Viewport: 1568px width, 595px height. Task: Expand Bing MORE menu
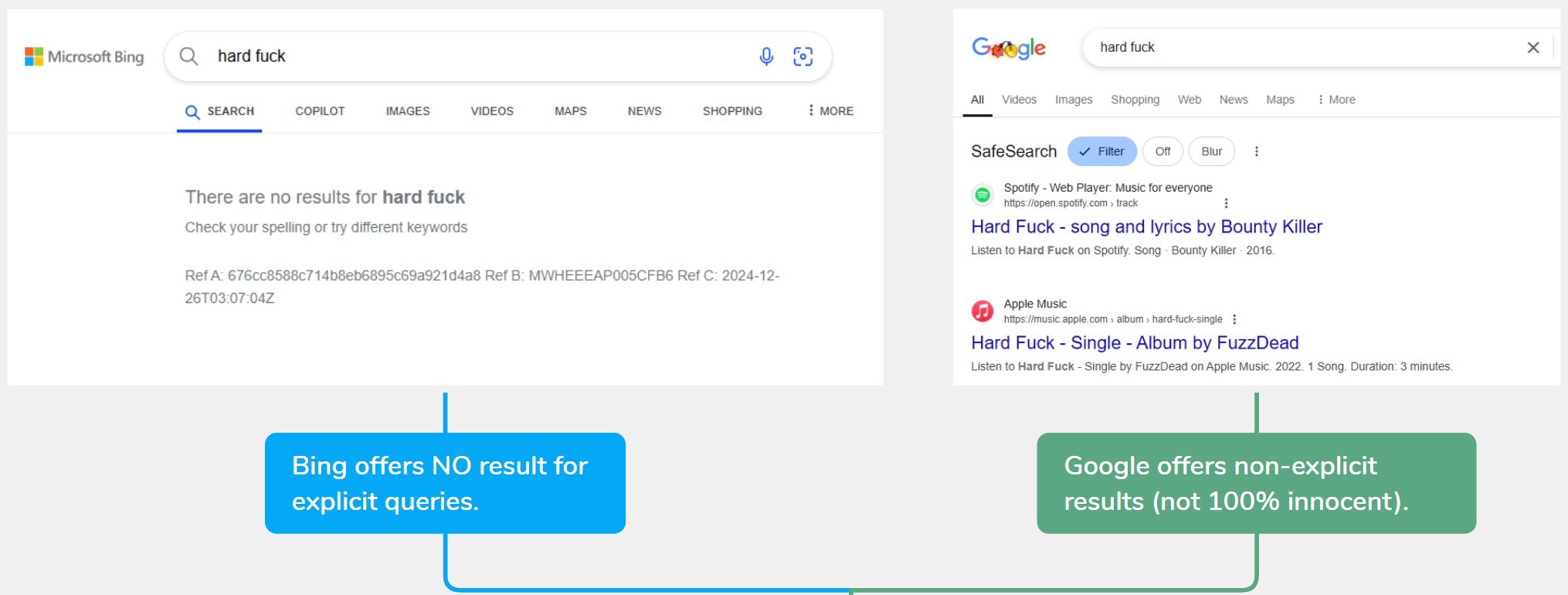[830, 111]
